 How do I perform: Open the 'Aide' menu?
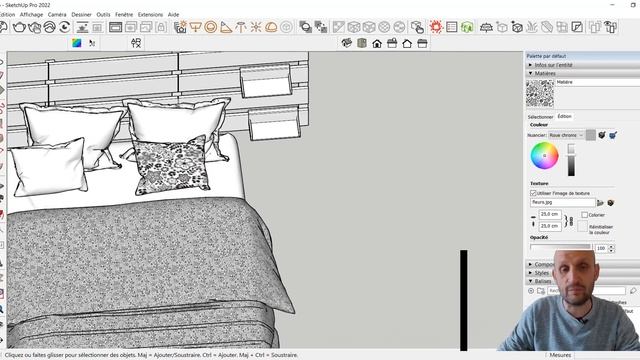173,15
